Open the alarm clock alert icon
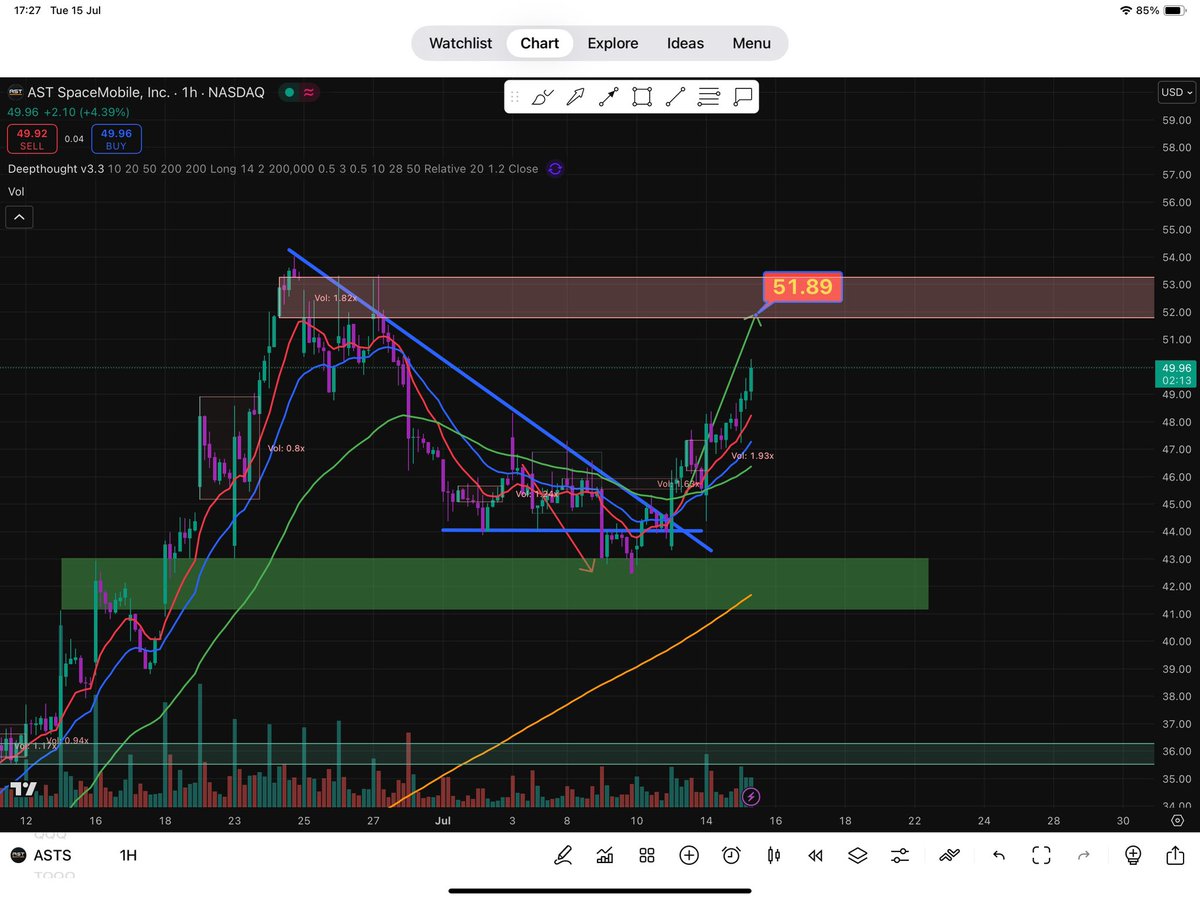This screenshot has height=900, width=1200. (x=731, y=856)
